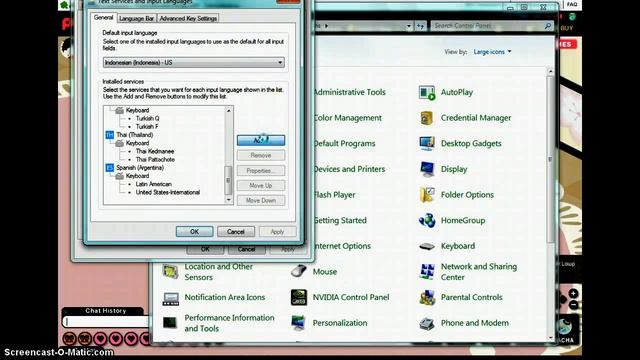The height and width of the screenshot is (360, 640).
Task: Open Location and Other Sensors icon
Action: (x=170, y=271)
